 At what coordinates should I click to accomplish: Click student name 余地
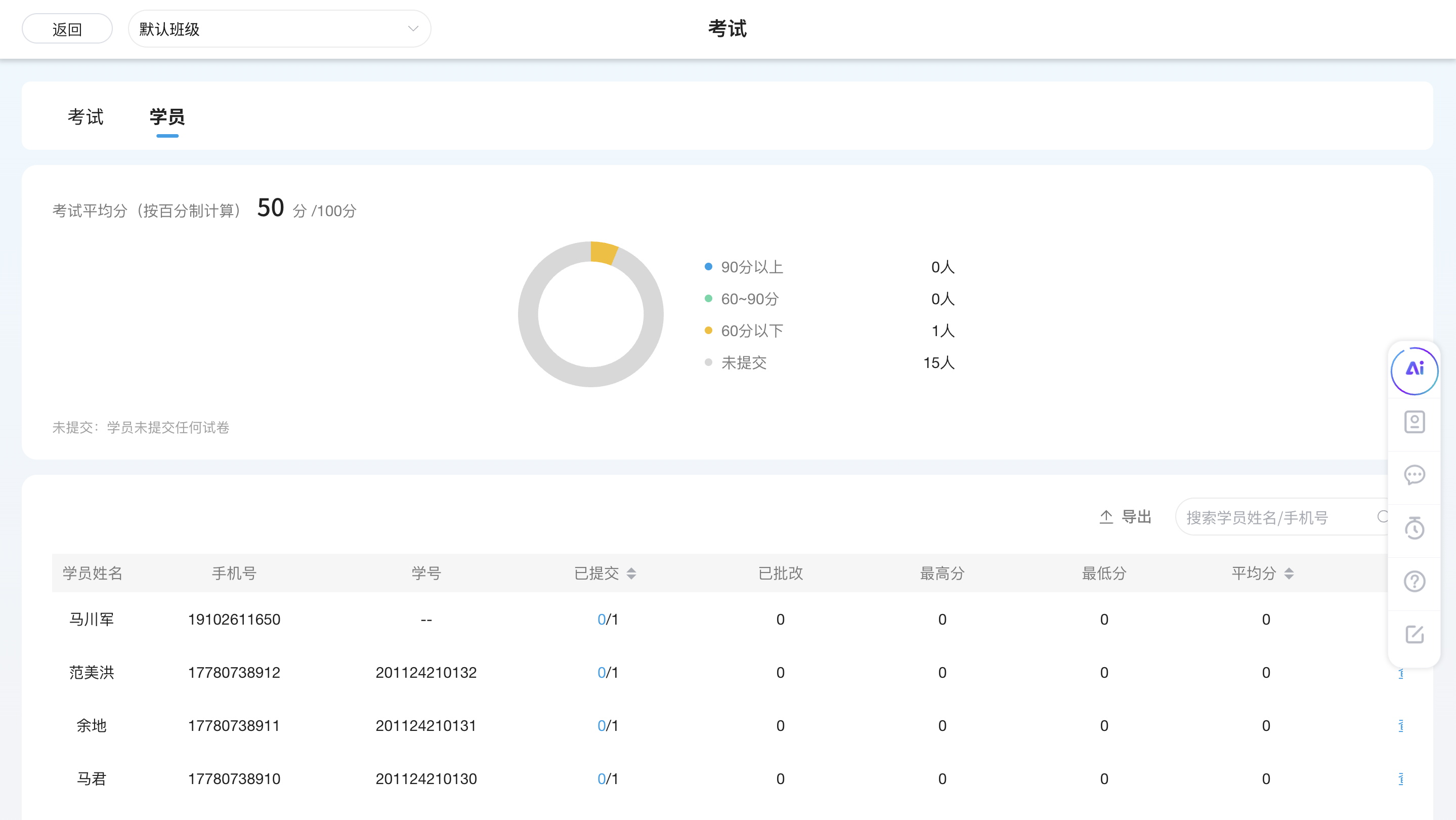(92, 726)
